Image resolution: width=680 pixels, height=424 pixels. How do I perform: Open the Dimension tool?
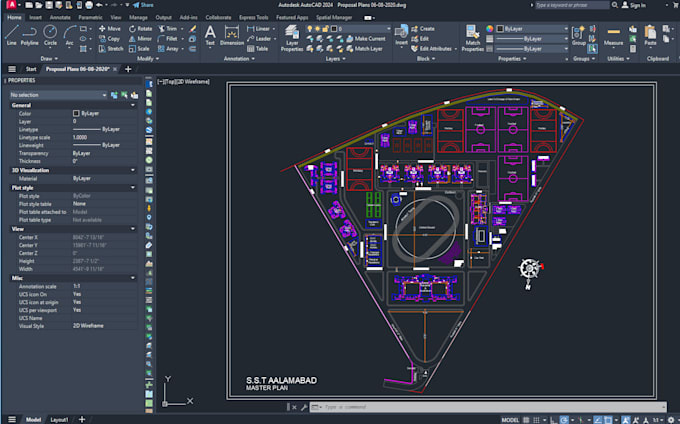pos(232,35)
